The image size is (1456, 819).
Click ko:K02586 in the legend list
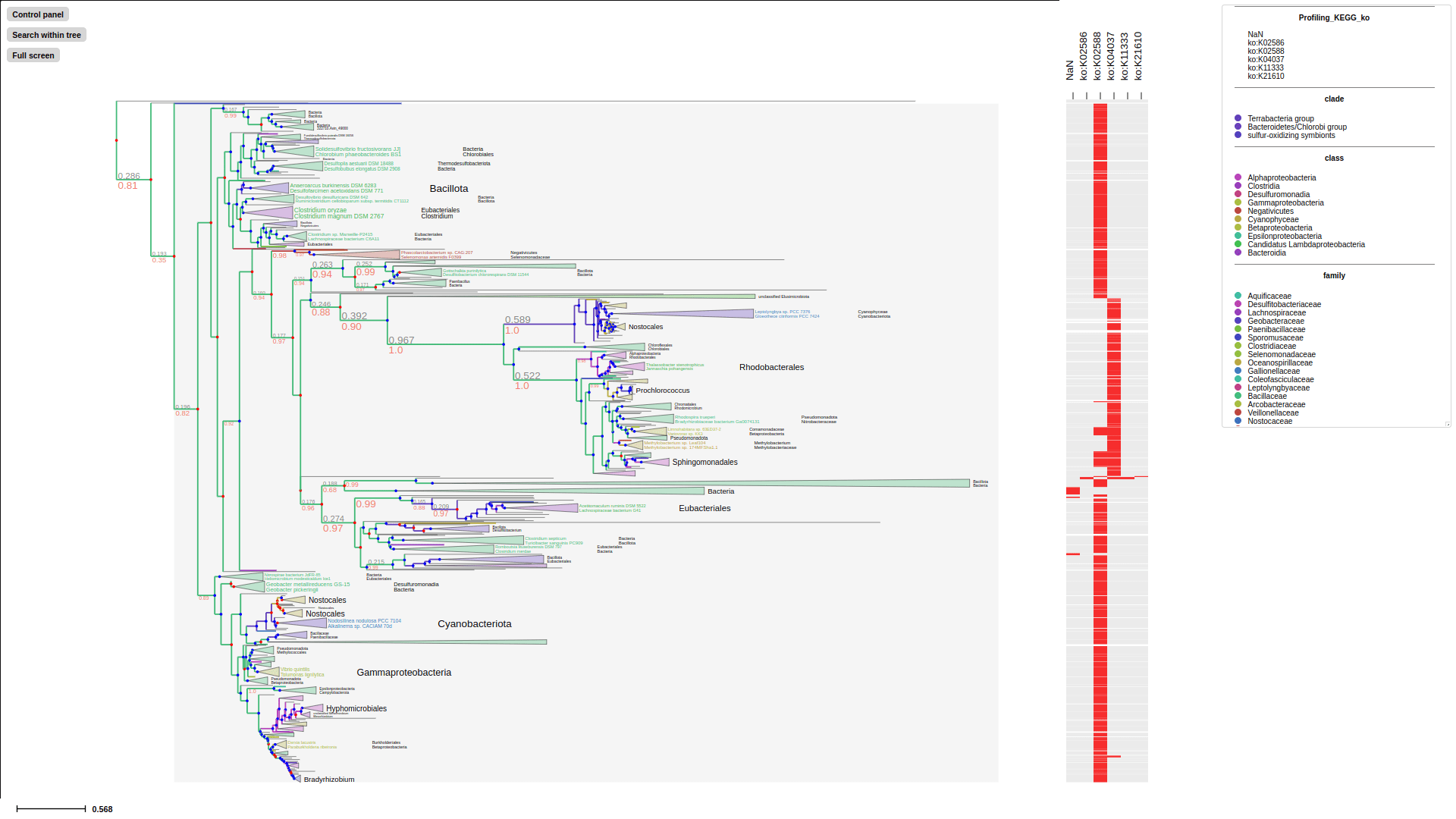[x=1266, y=42]
